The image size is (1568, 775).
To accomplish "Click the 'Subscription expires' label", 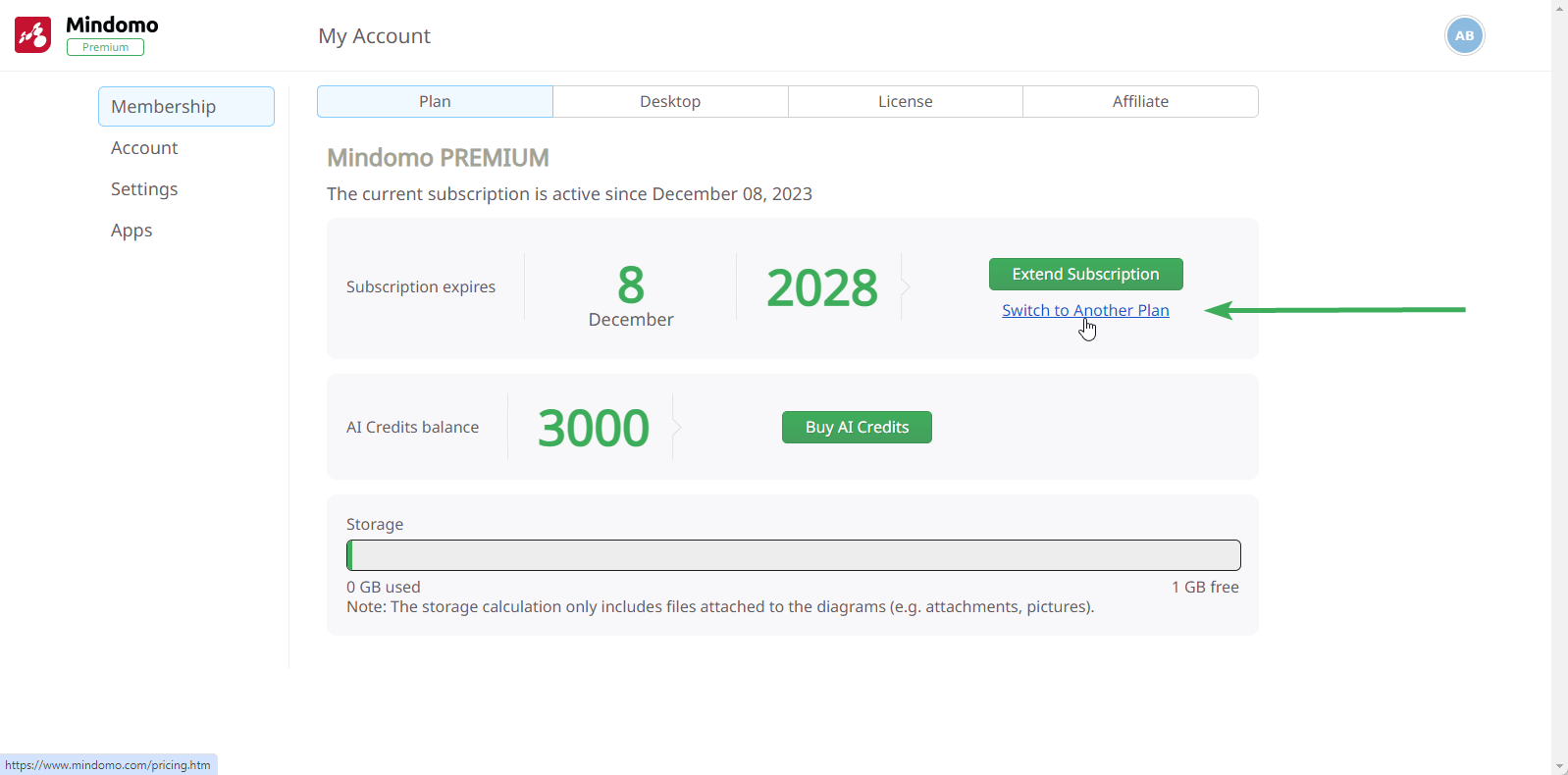I will (x=421, y=287).
